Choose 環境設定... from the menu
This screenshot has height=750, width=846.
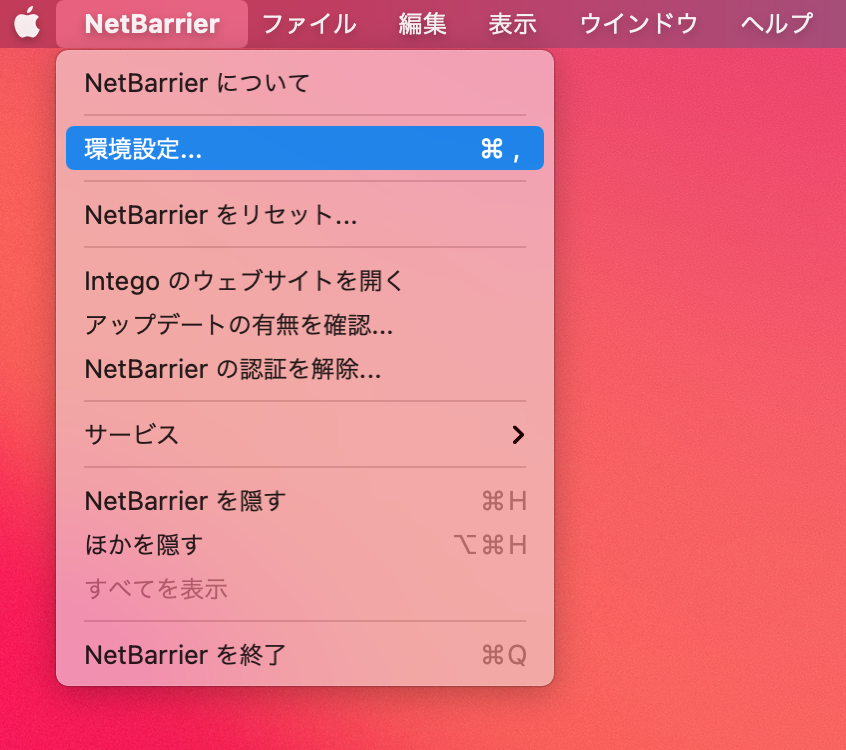click(305, 148)
